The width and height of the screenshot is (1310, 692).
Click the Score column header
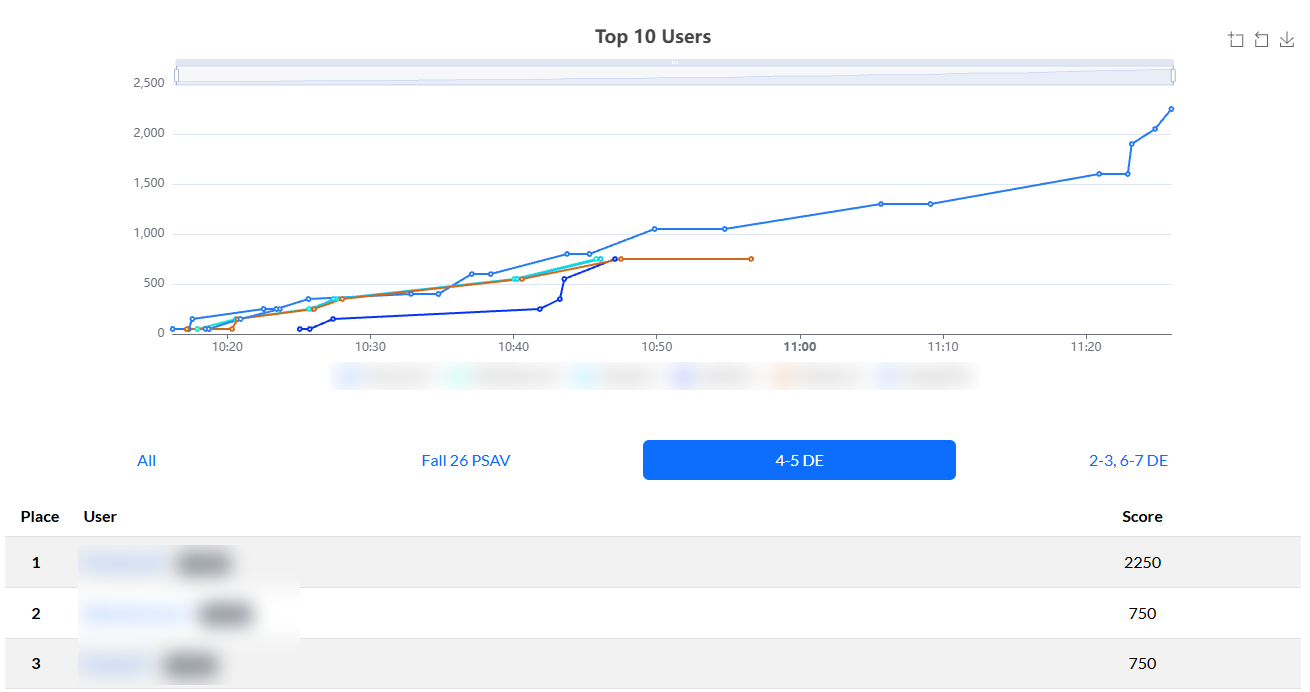(1142, 517)
